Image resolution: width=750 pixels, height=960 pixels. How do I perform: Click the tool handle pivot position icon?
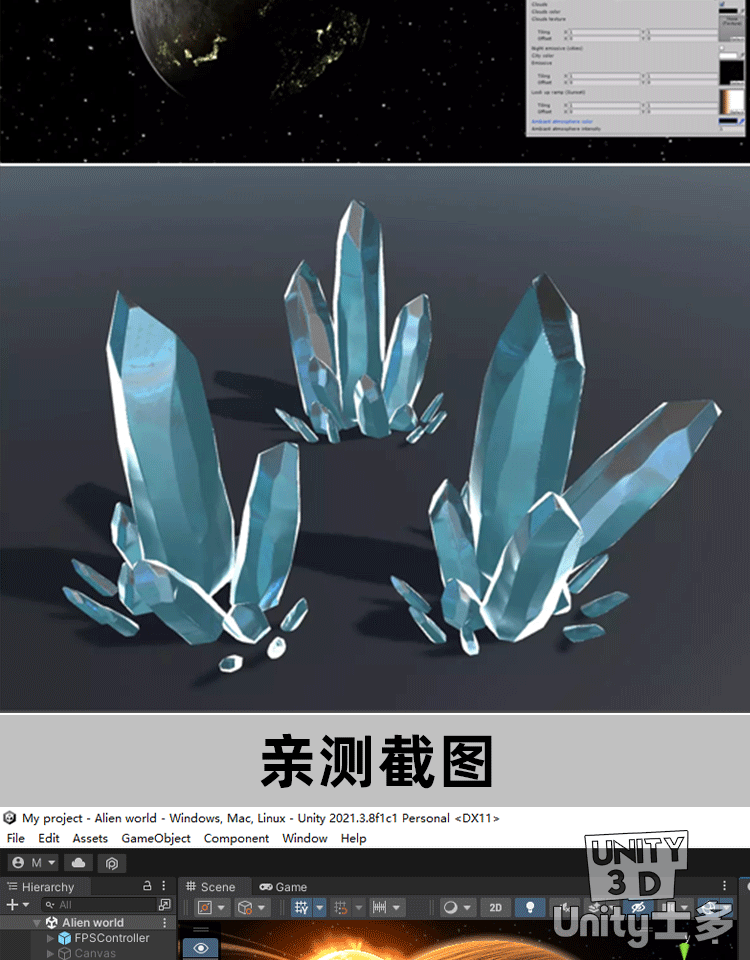point(205,907)
